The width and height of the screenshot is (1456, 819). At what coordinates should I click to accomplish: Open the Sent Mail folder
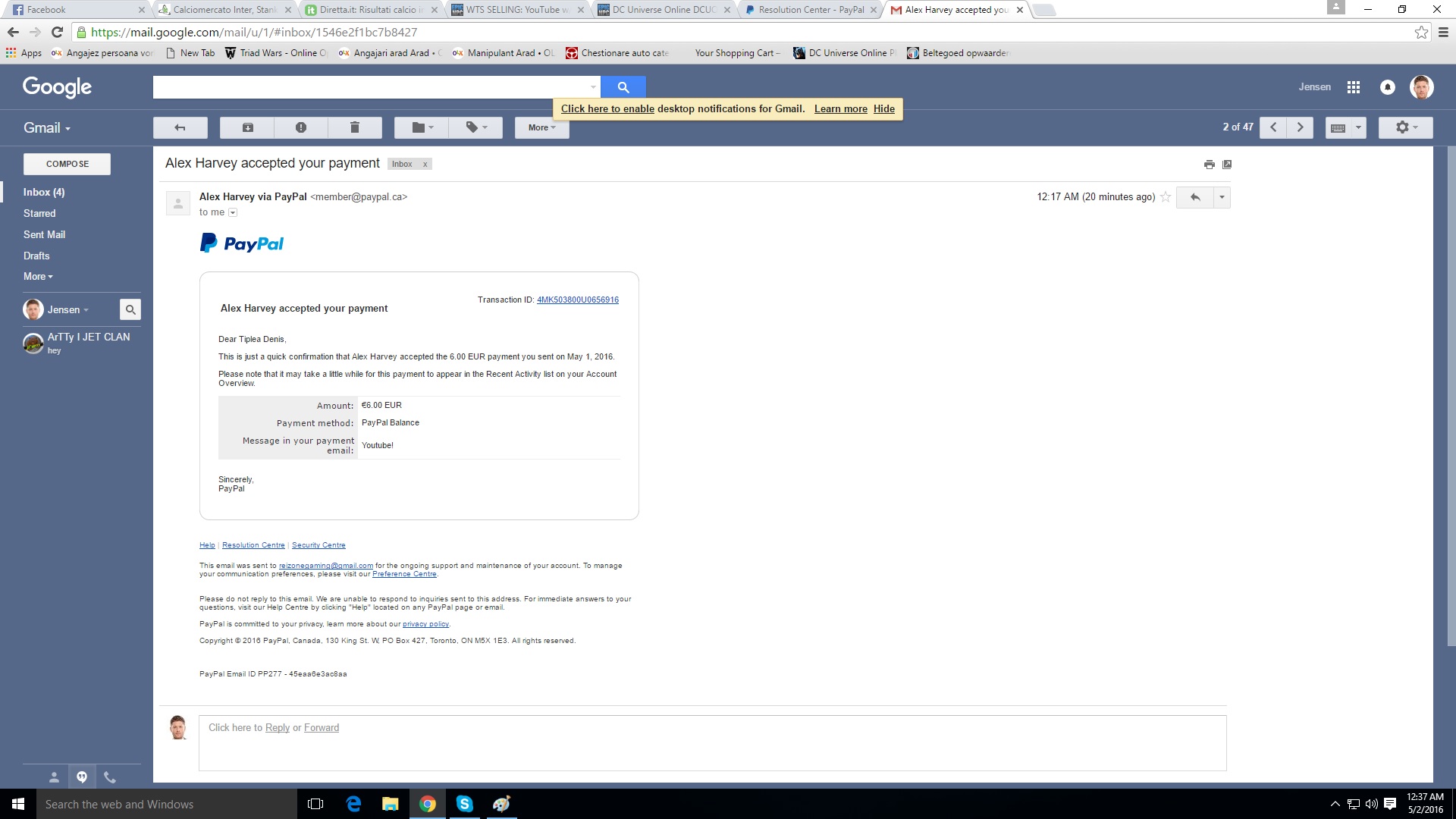[x=44, y=235]
